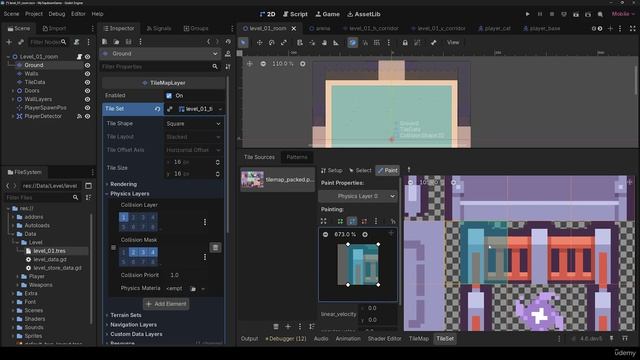Select the Walls node in scene tree

click(x=31, y=74)
